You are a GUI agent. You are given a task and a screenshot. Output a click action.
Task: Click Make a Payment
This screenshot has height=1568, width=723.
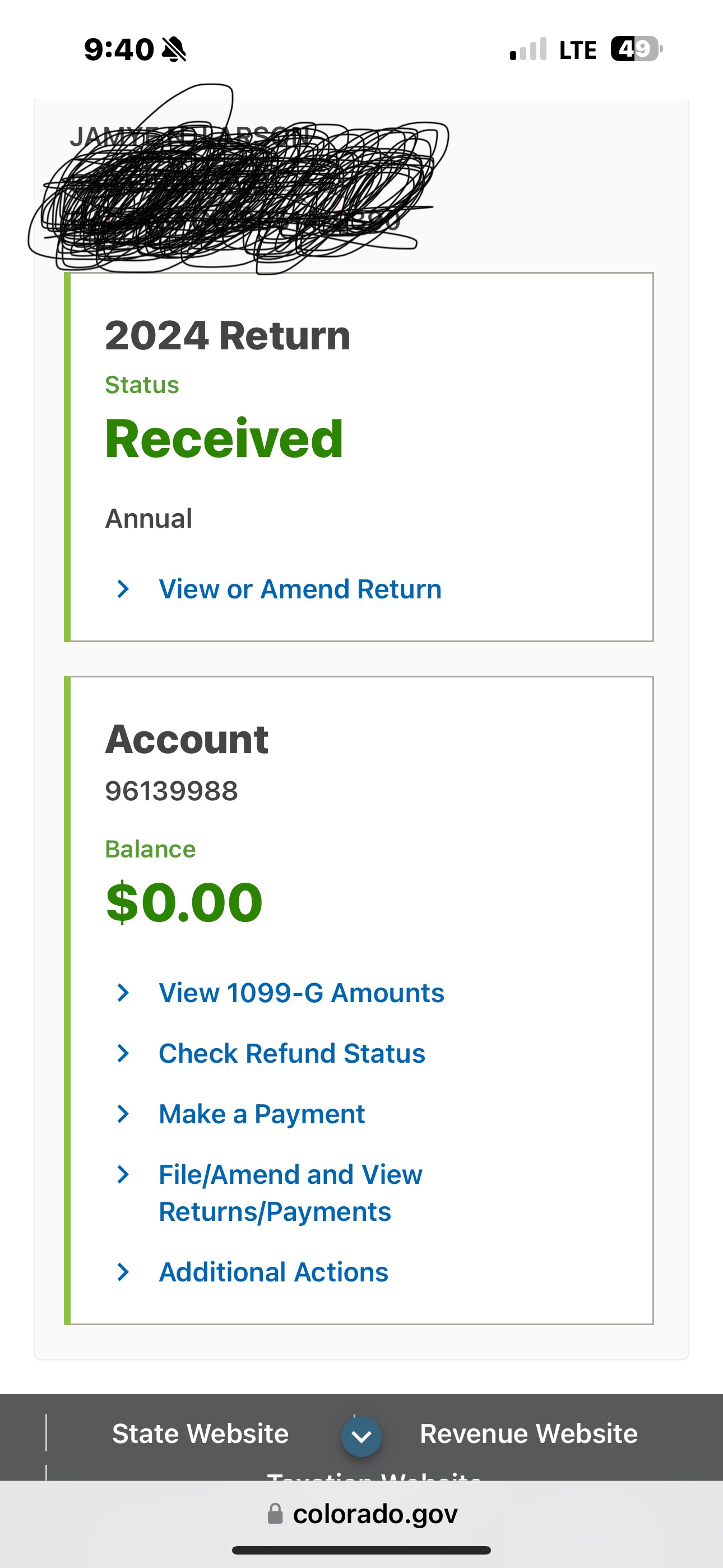pyautogui.click(x=261, y=1114)
